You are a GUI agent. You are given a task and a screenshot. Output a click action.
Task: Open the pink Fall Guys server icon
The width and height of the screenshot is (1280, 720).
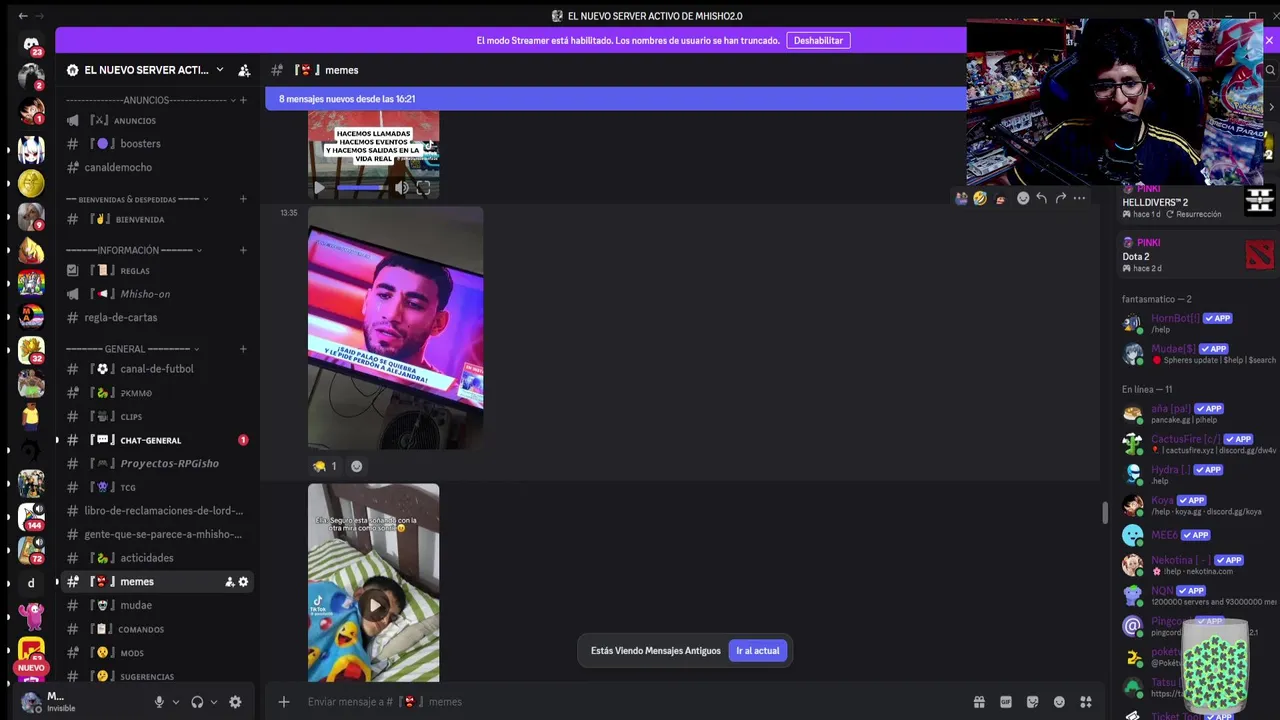click(31, 615)
